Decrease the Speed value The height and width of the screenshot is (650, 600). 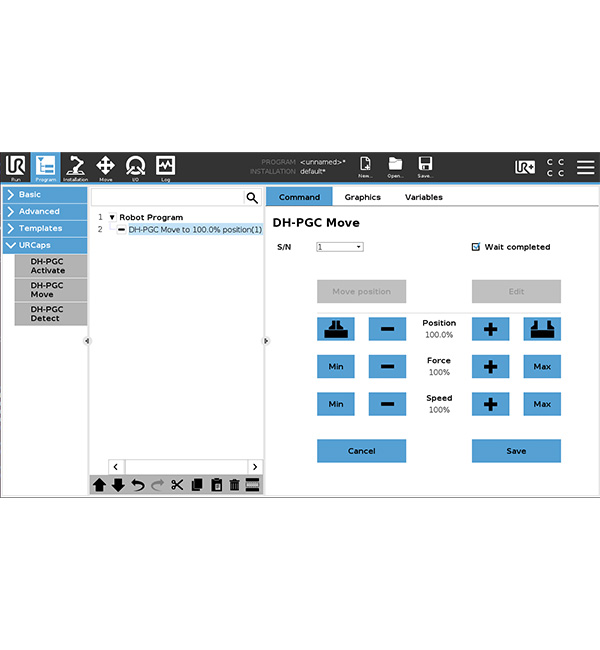point(387,404)
